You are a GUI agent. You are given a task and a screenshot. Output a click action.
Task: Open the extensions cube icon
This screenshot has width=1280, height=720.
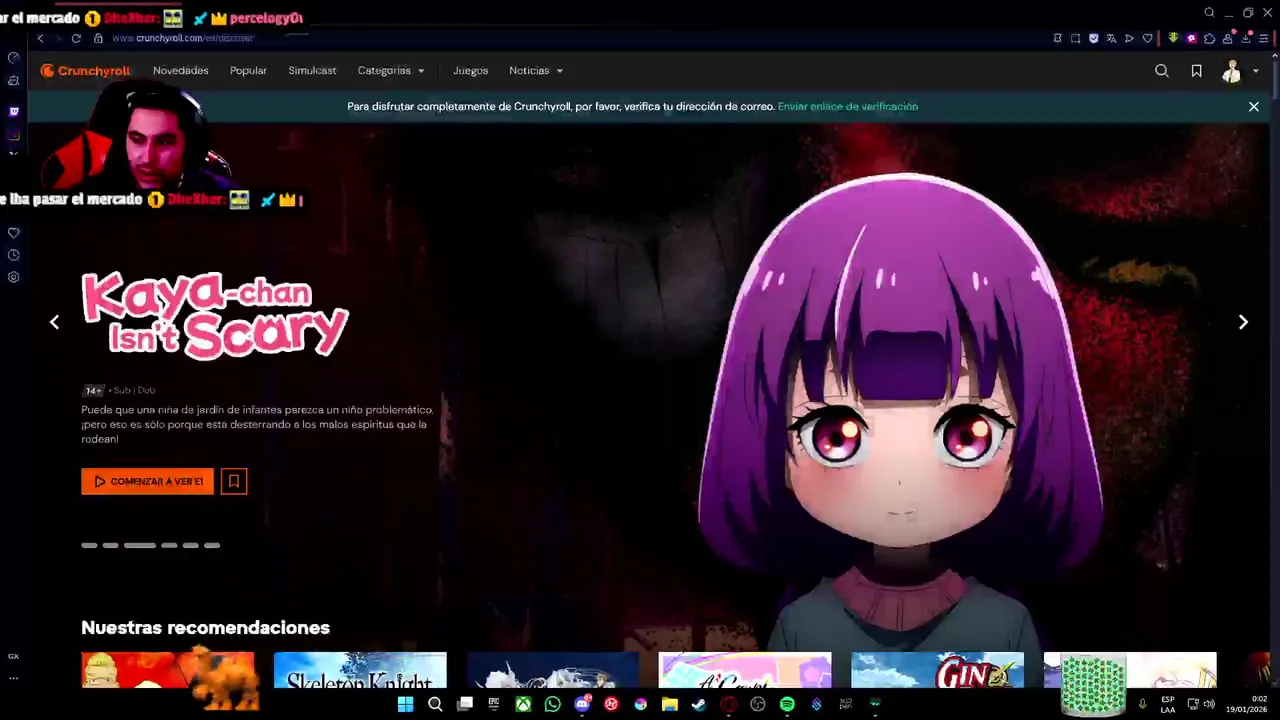tap(1209, 38)
